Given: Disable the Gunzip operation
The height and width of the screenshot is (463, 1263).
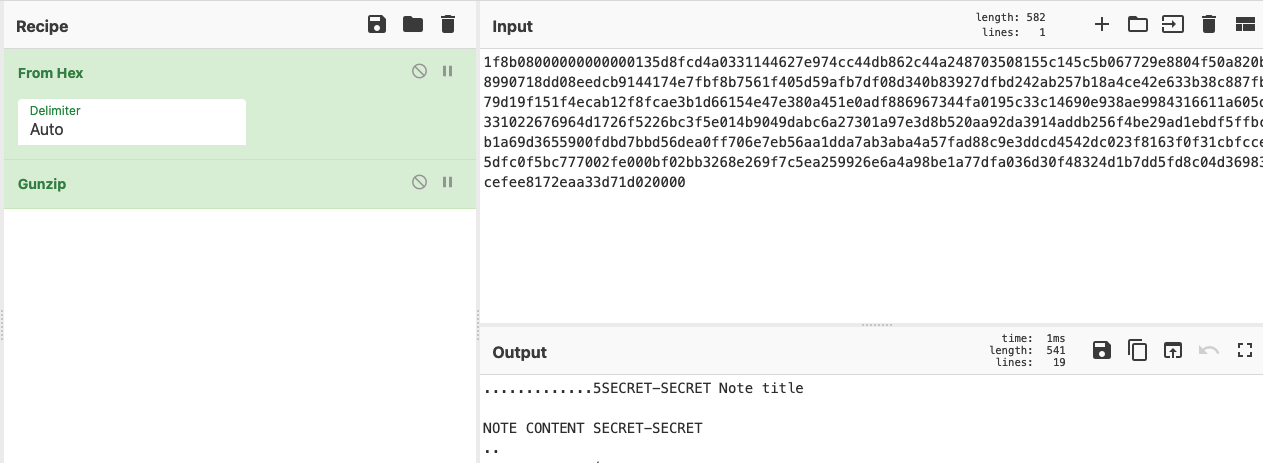Looking at the screenshot, I should 420,183.
